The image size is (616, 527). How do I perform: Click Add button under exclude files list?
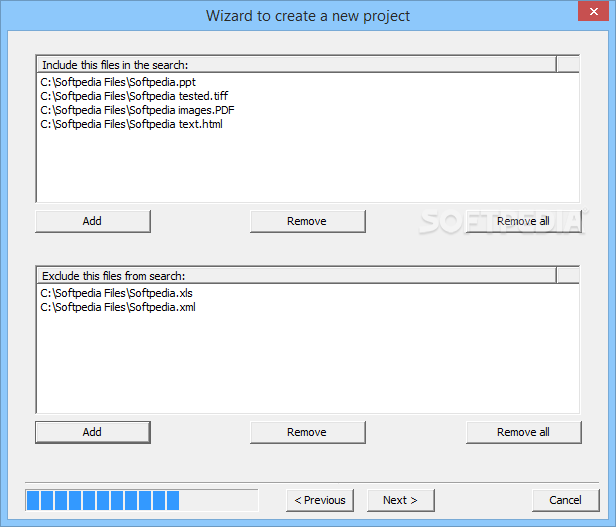tap(93, 432)
